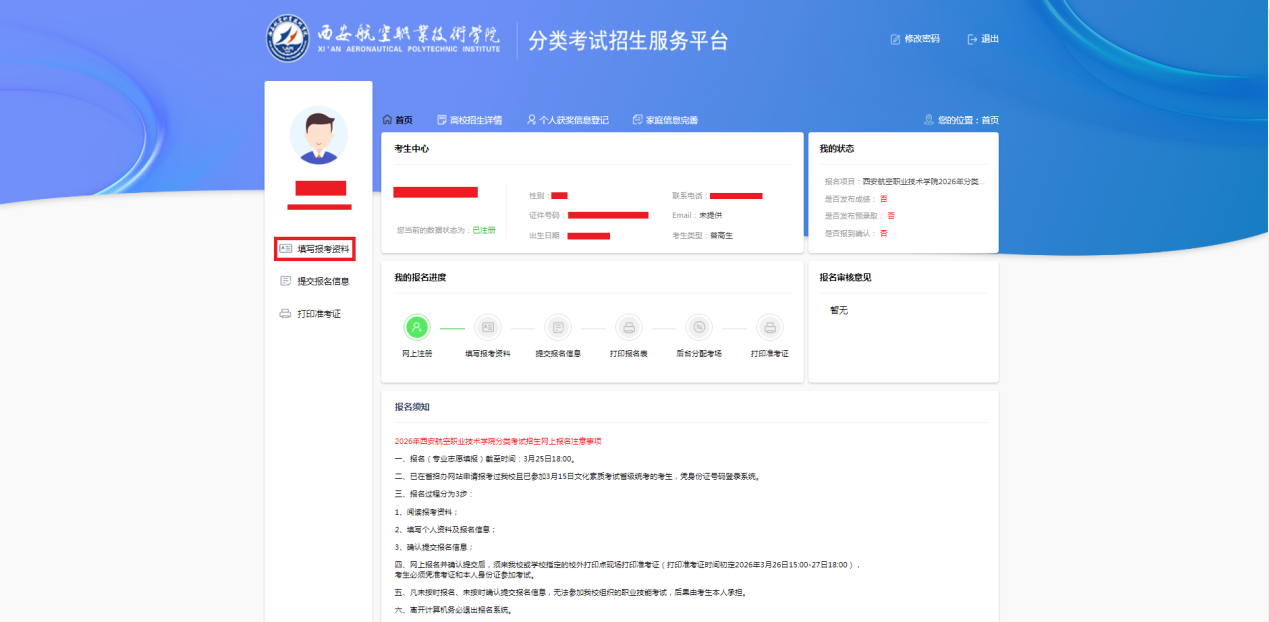Click the 填写报考资料 progress step icon

488,327
